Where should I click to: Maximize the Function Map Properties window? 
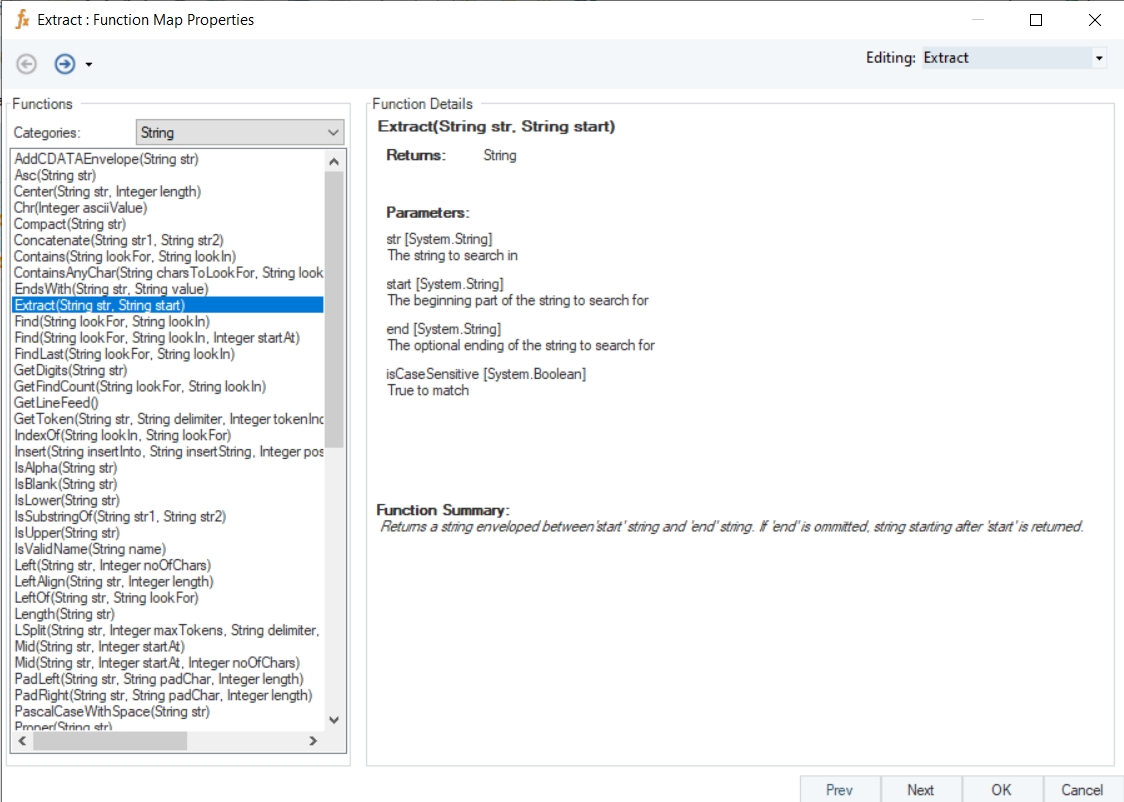[x=1036, y=20]
